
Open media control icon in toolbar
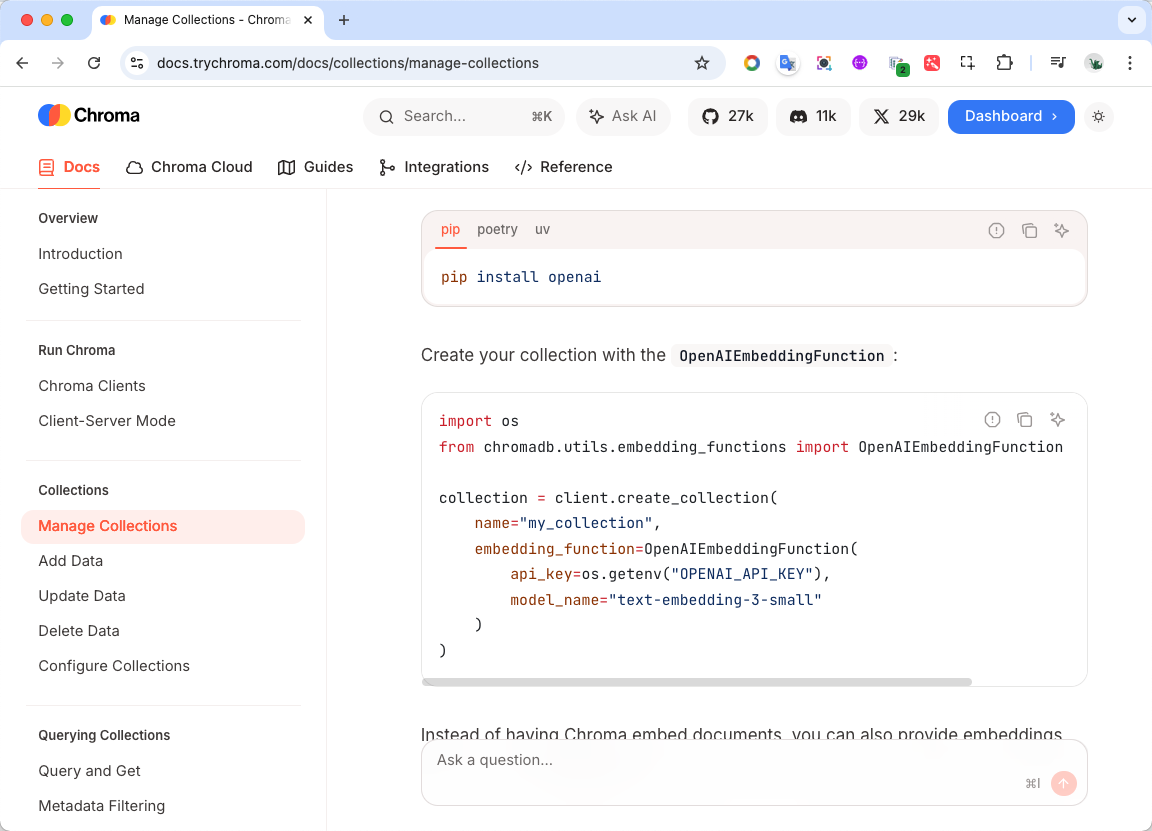pos(1058,63)
